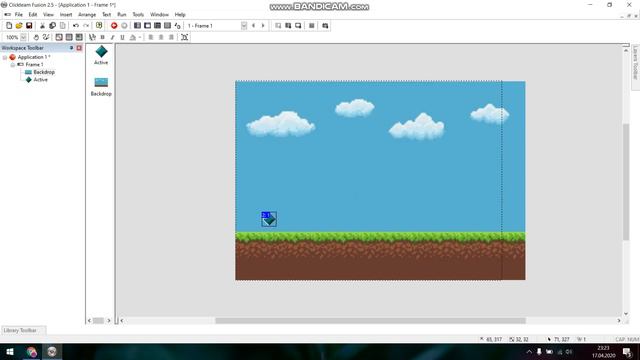Select the Active object in object list
Image resolution: width=640 pixels, height=360 pixels.
tap(101, 55)
